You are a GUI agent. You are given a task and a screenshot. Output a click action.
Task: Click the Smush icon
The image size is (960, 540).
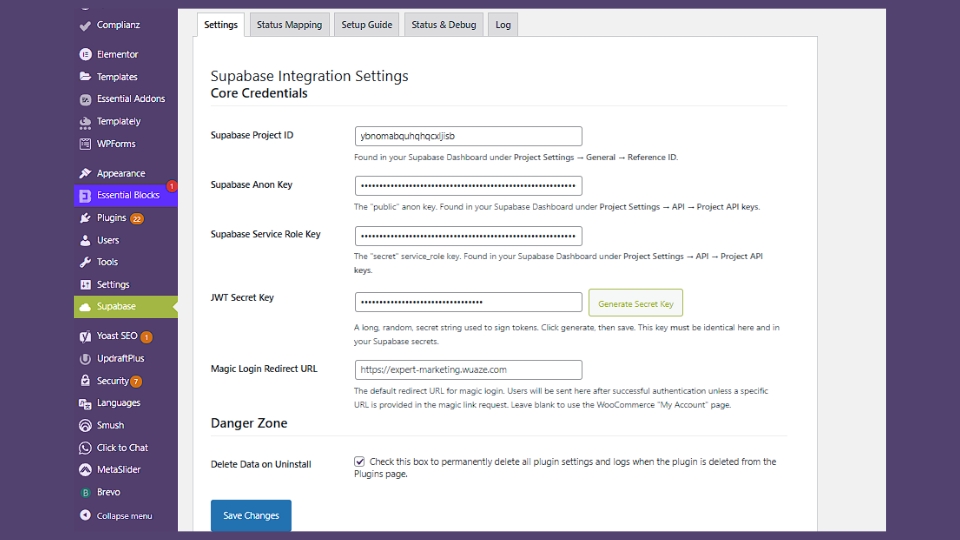click(x=85, y=426)
